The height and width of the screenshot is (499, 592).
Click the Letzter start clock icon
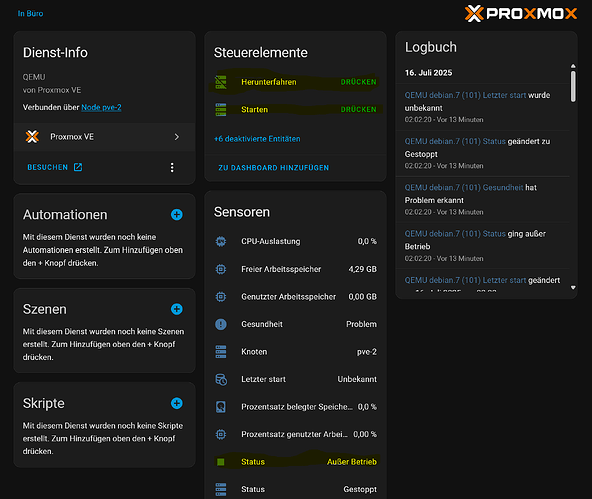pos(221,379)
